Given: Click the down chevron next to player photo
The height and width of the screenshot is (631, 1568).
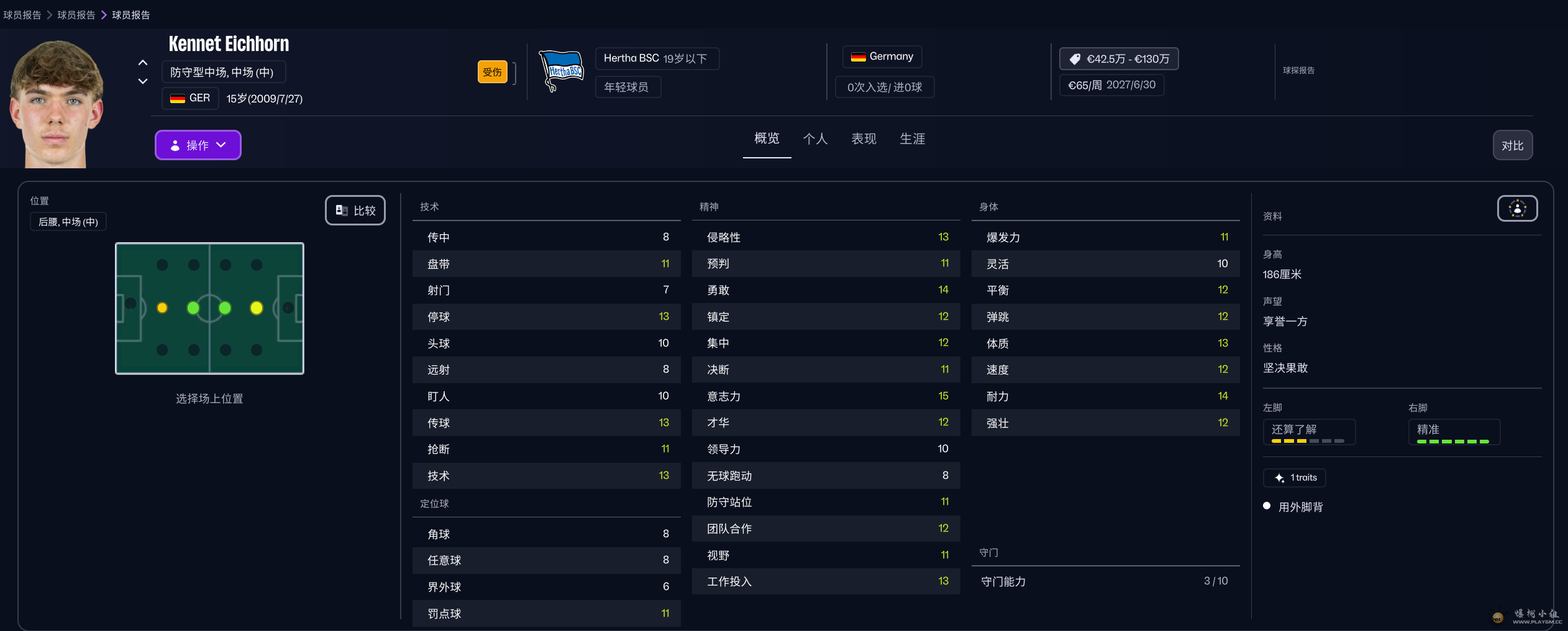Looking at the screenshot, I should 142,81.
